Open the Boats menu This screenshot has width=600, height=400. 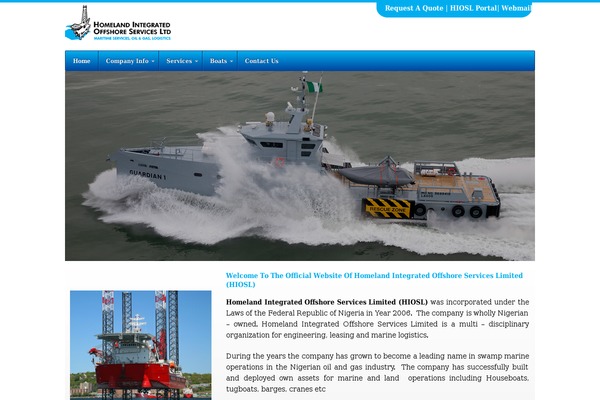tap(220, 61)
